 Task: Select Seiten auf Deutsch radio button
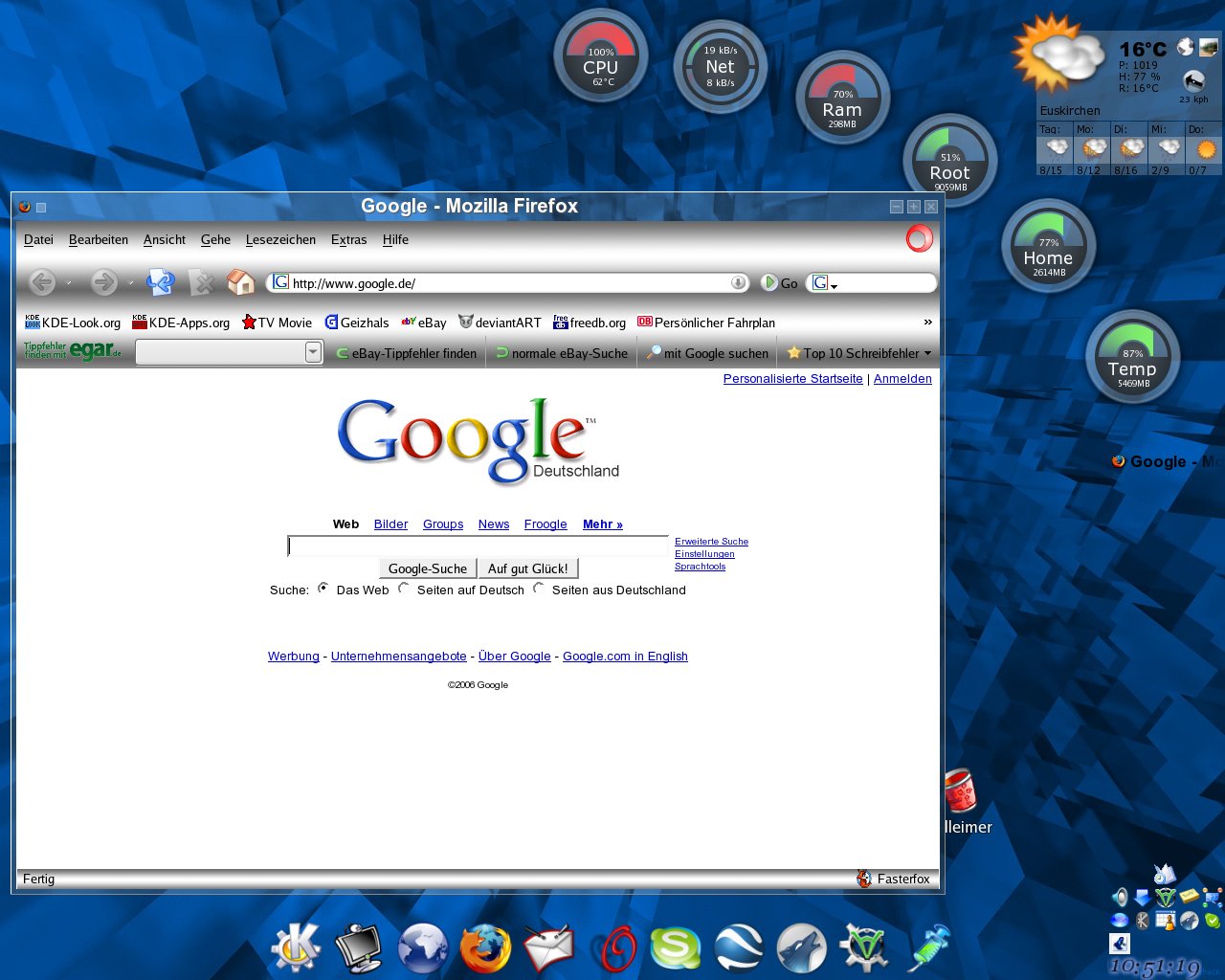404,589
